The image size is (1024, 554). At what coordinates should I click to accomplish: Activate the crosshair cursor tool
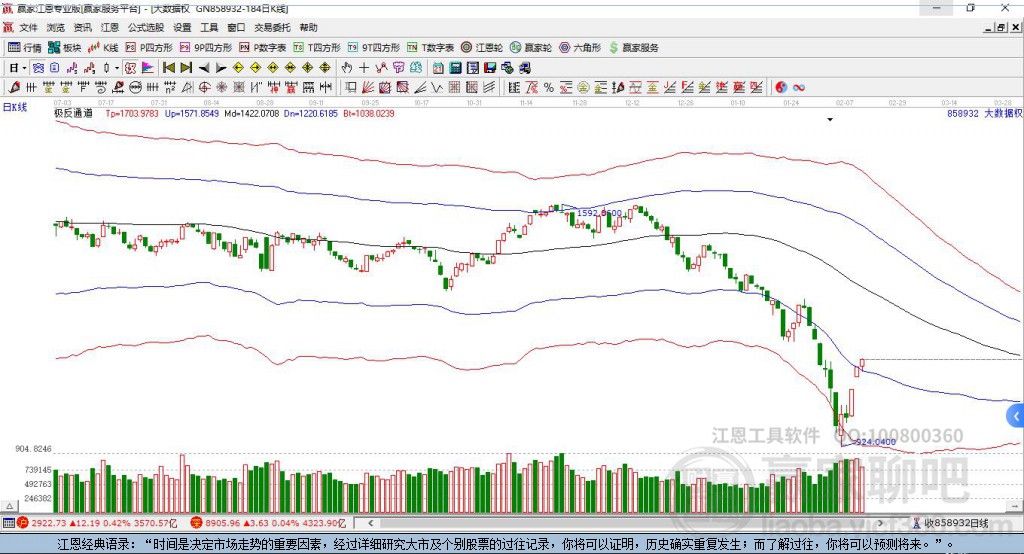click(364, 68)
